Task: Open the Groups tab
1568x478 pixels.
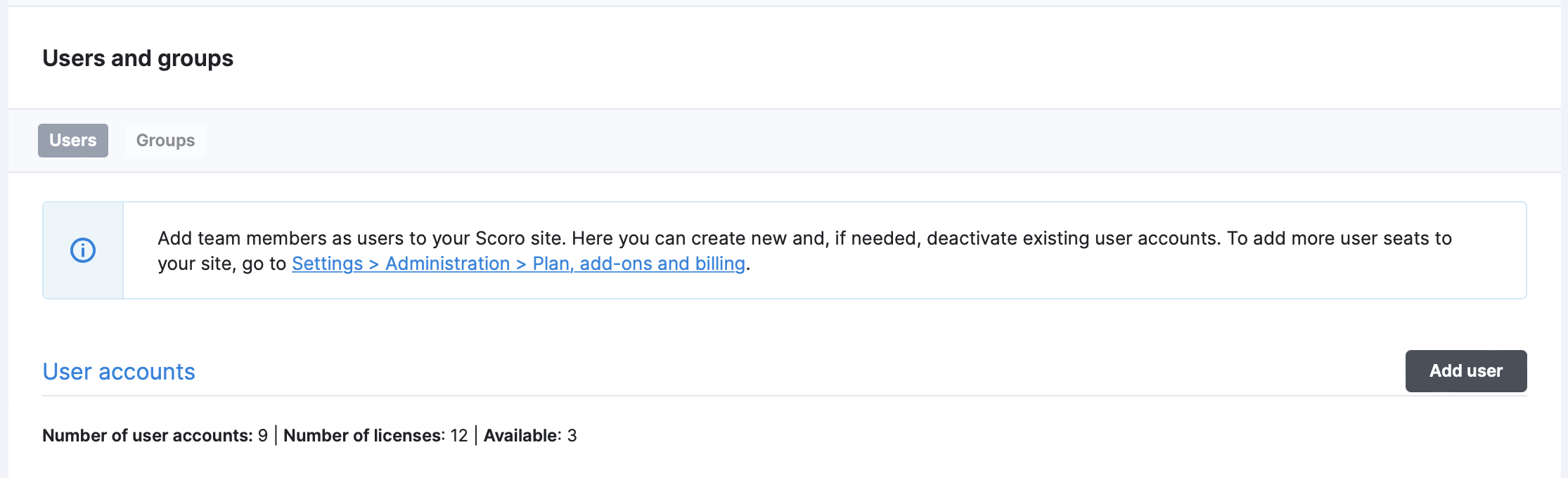Action: [166, 141]
